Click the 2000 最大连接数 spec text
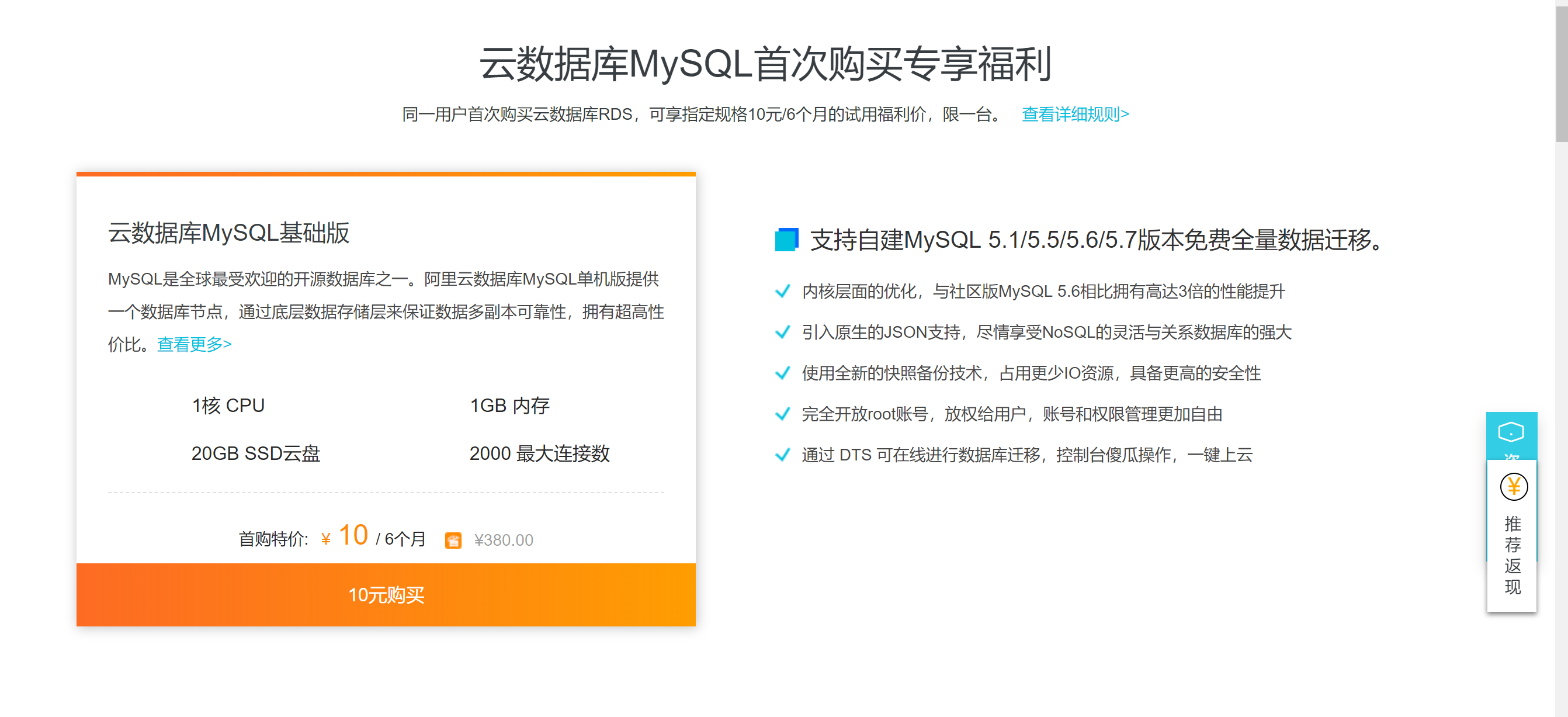 pos(539,453)
